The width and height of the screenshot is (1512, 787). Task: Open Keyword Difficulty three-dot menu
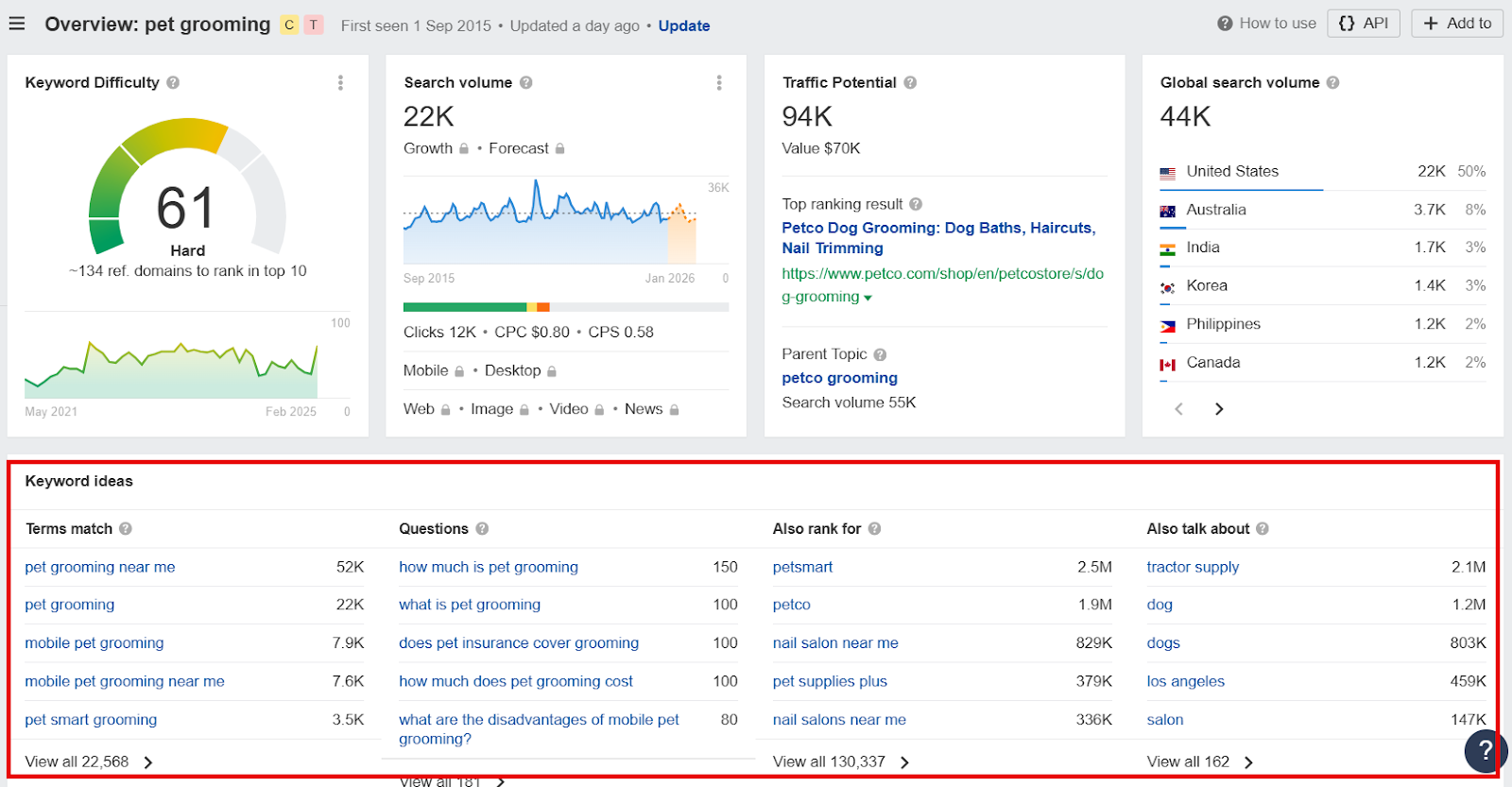(x=340, y=82)
